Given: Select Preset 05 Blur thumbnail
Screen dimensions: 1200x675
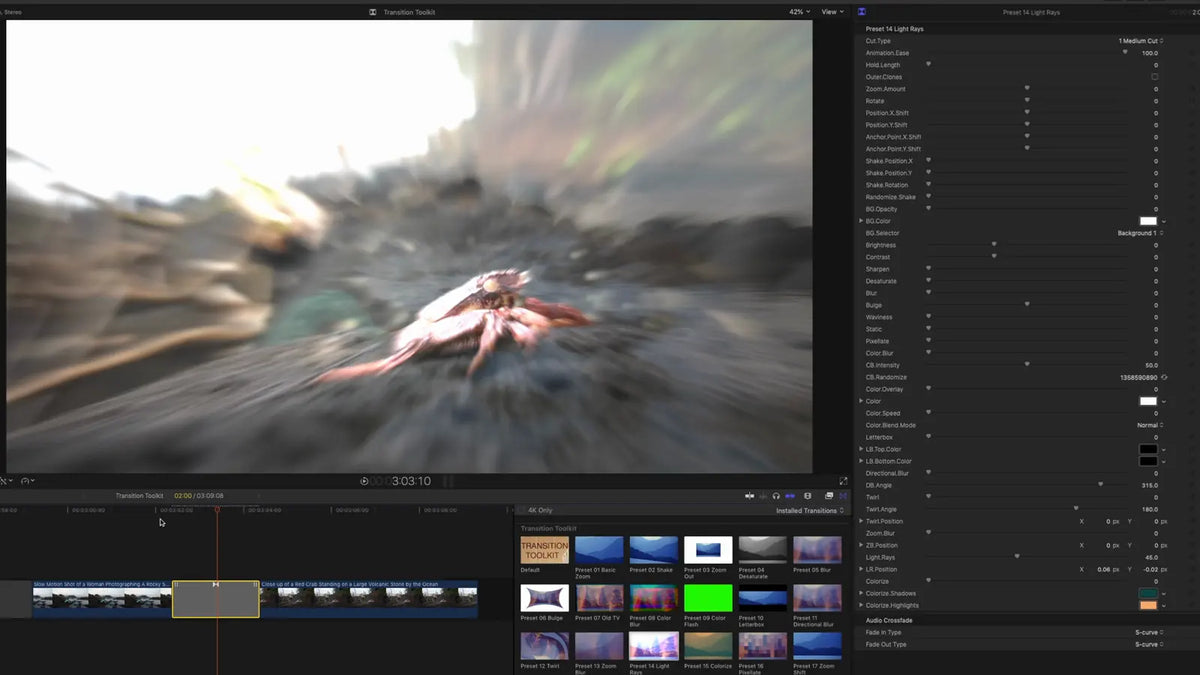Looking at the screenshot, I should click(817, 550).
